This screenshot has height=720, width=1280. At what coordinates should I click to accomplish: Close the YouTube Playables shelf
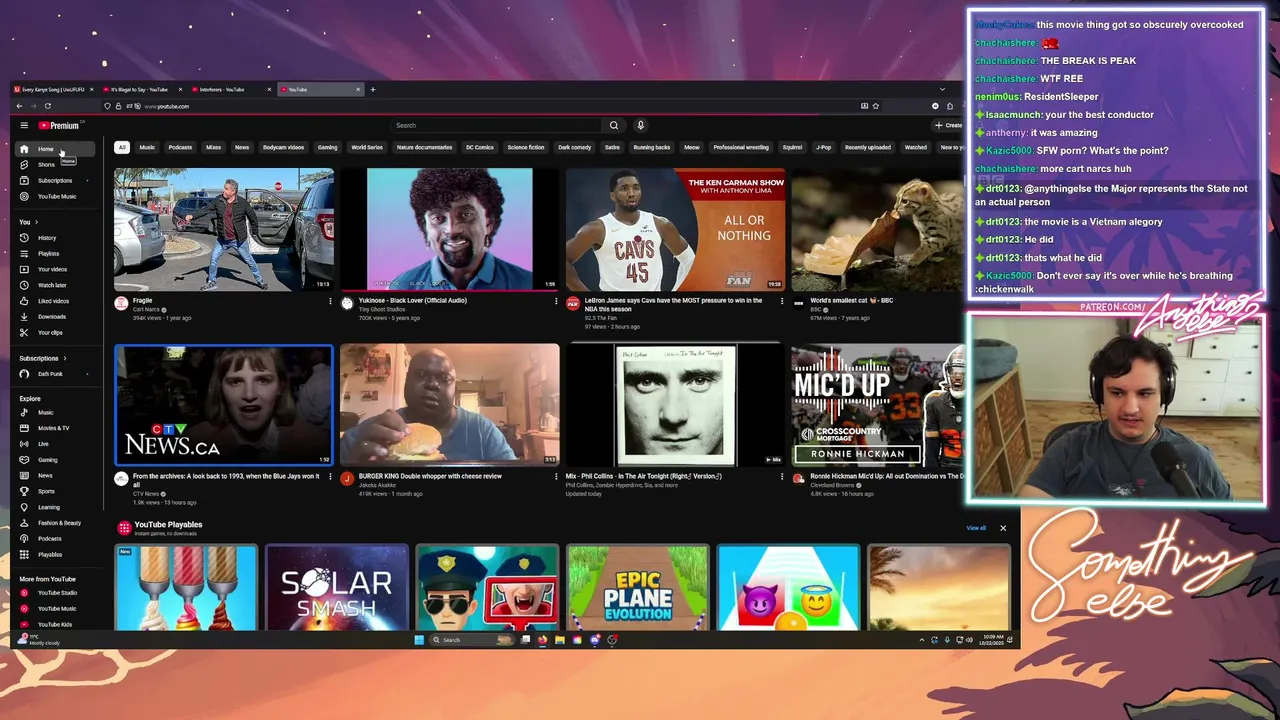[x=1003, y=528]
